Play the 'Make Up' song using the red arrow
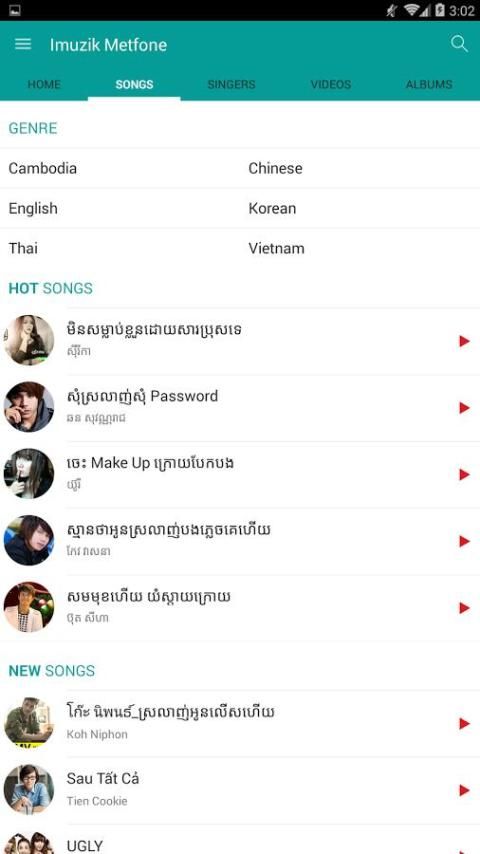The image size is (480, 854). click(464, 474)
